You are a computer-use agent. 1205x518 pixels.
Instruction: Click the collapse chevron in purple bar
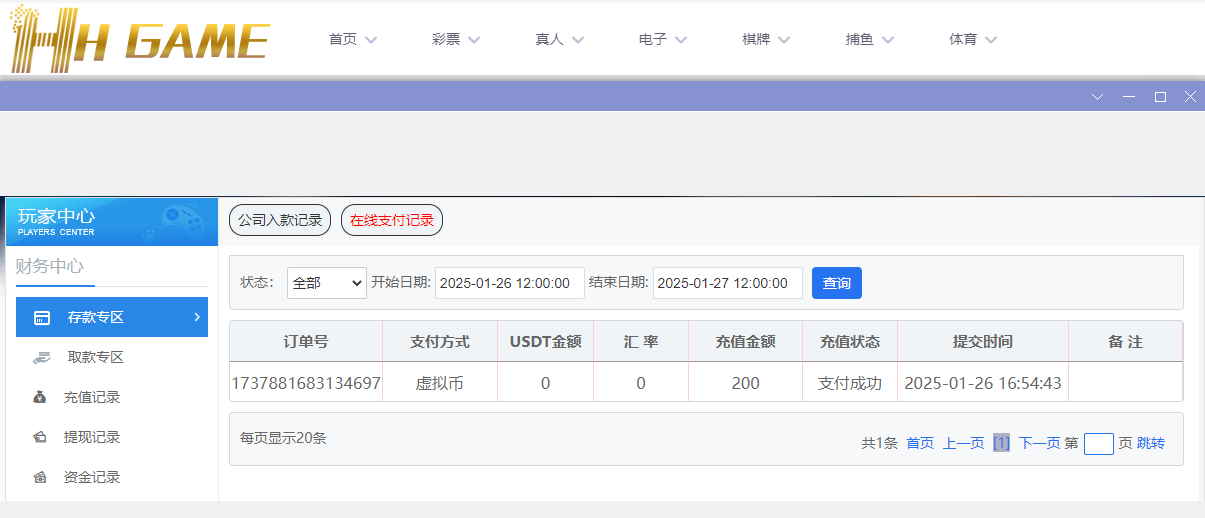click(1097, 97)
